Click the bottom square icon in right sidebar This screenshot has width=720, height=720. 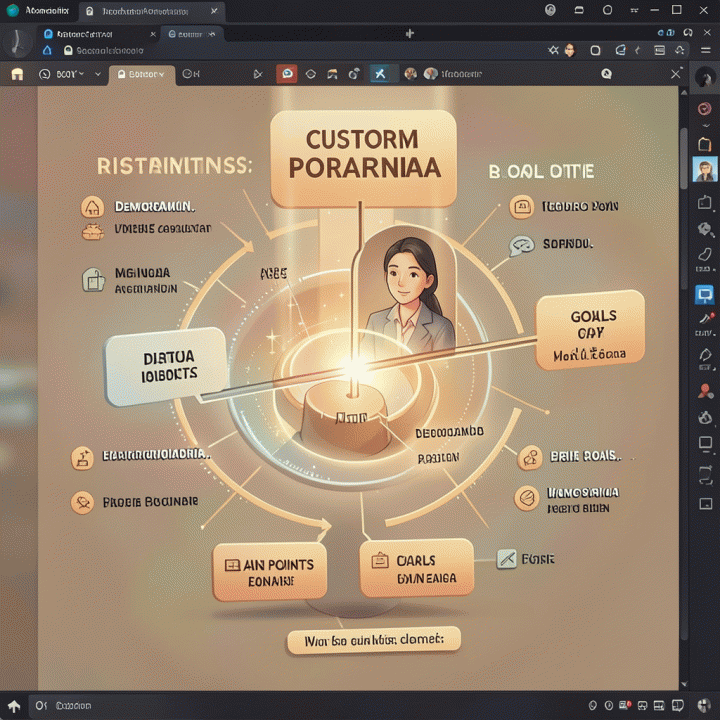pyautogui.click(x=705, y=504)
